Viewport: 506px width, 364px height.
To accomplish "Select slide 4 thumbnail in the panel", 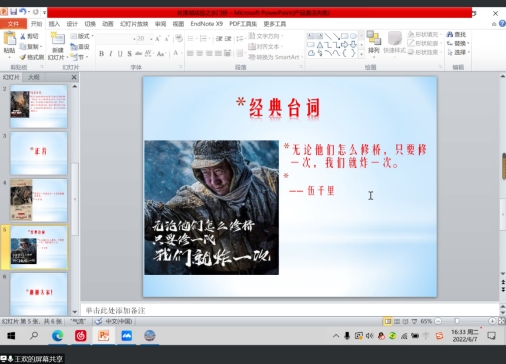I will click(39, 200).
